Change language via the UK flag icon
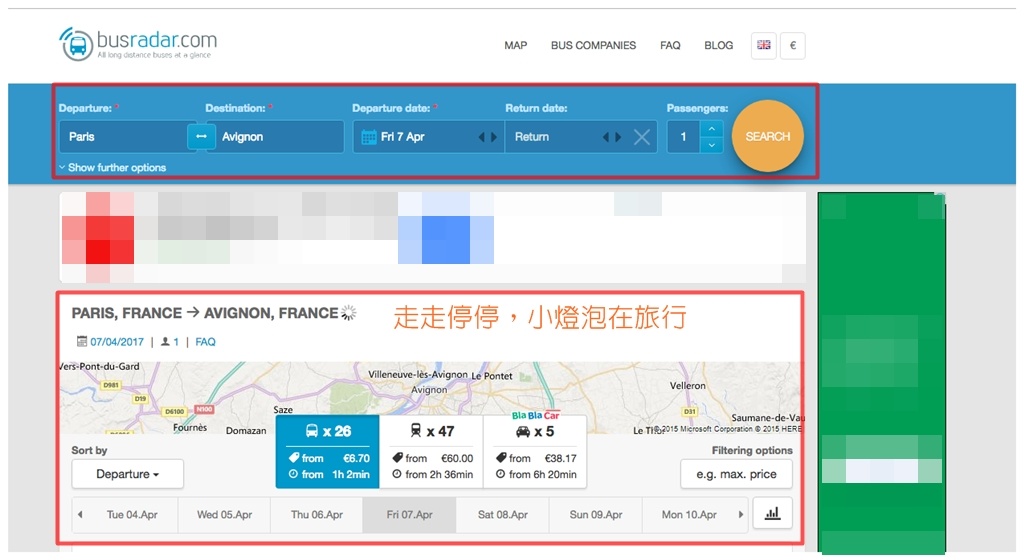Screen dimensions: 1024x560 click(x=763, y=45)
